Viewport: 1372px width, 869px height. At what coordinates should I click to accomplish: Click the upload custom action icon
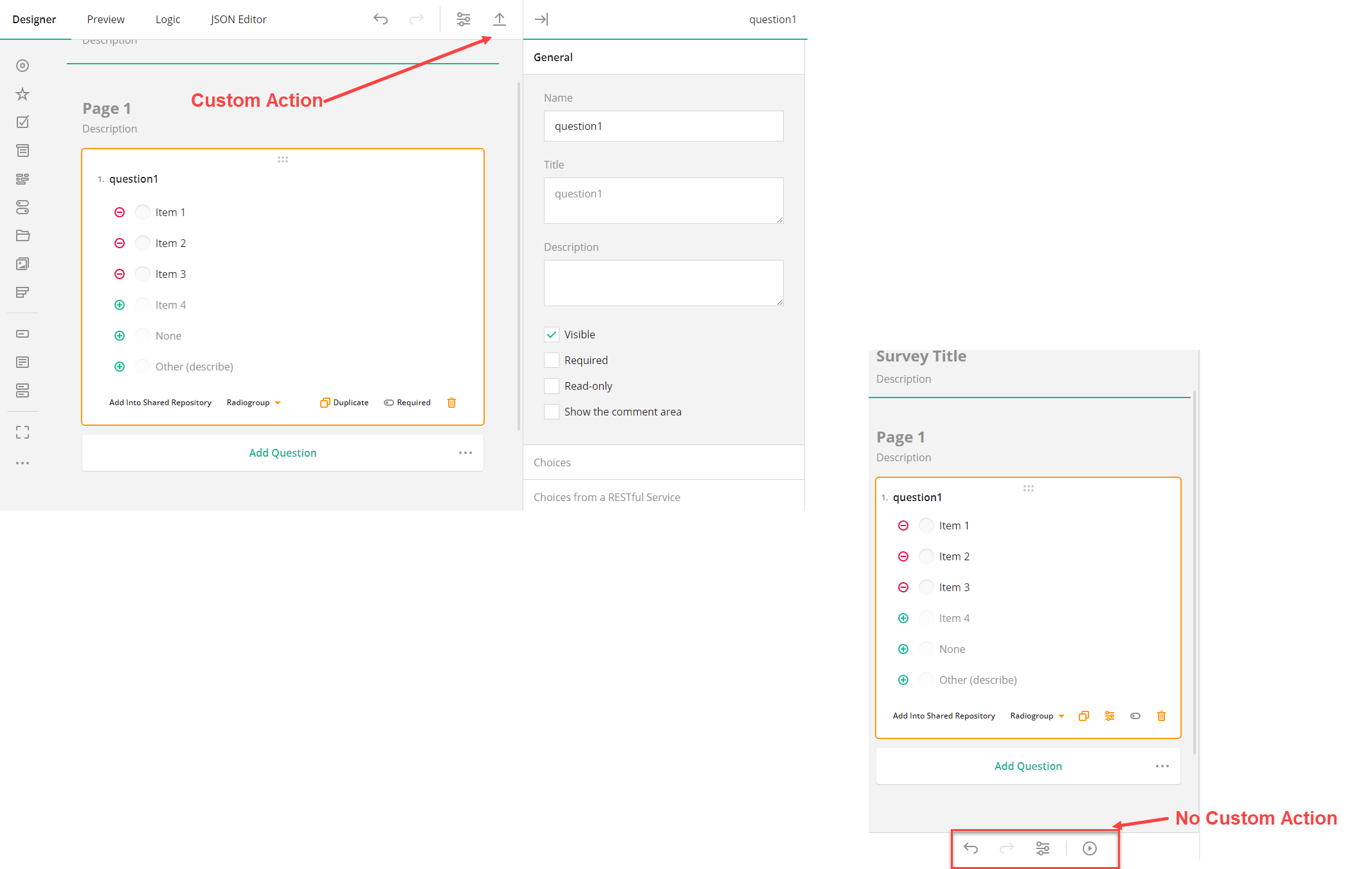(499, 19)
